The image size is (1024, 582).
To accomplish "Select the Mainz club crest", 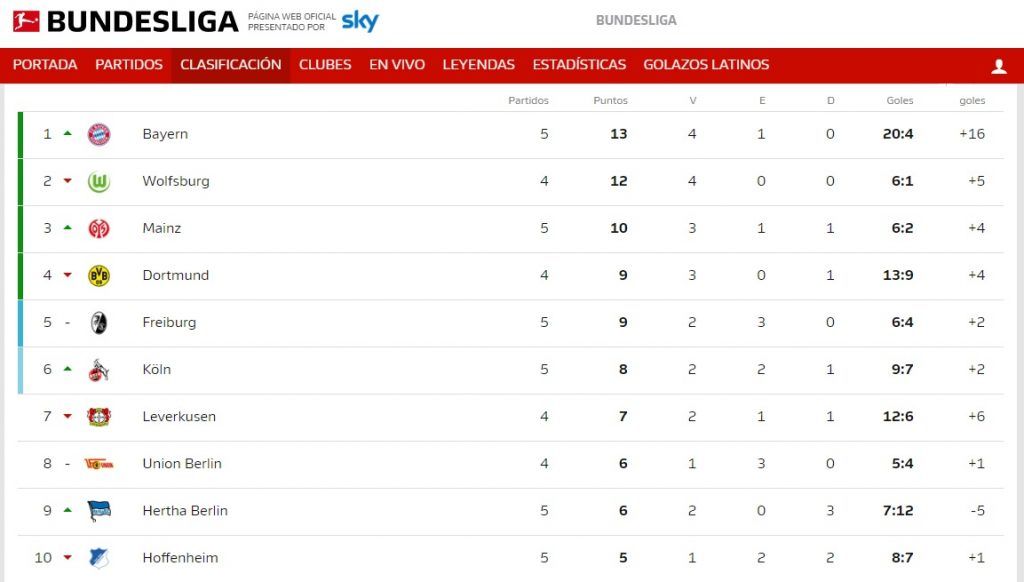I will (x=99, y=229).
